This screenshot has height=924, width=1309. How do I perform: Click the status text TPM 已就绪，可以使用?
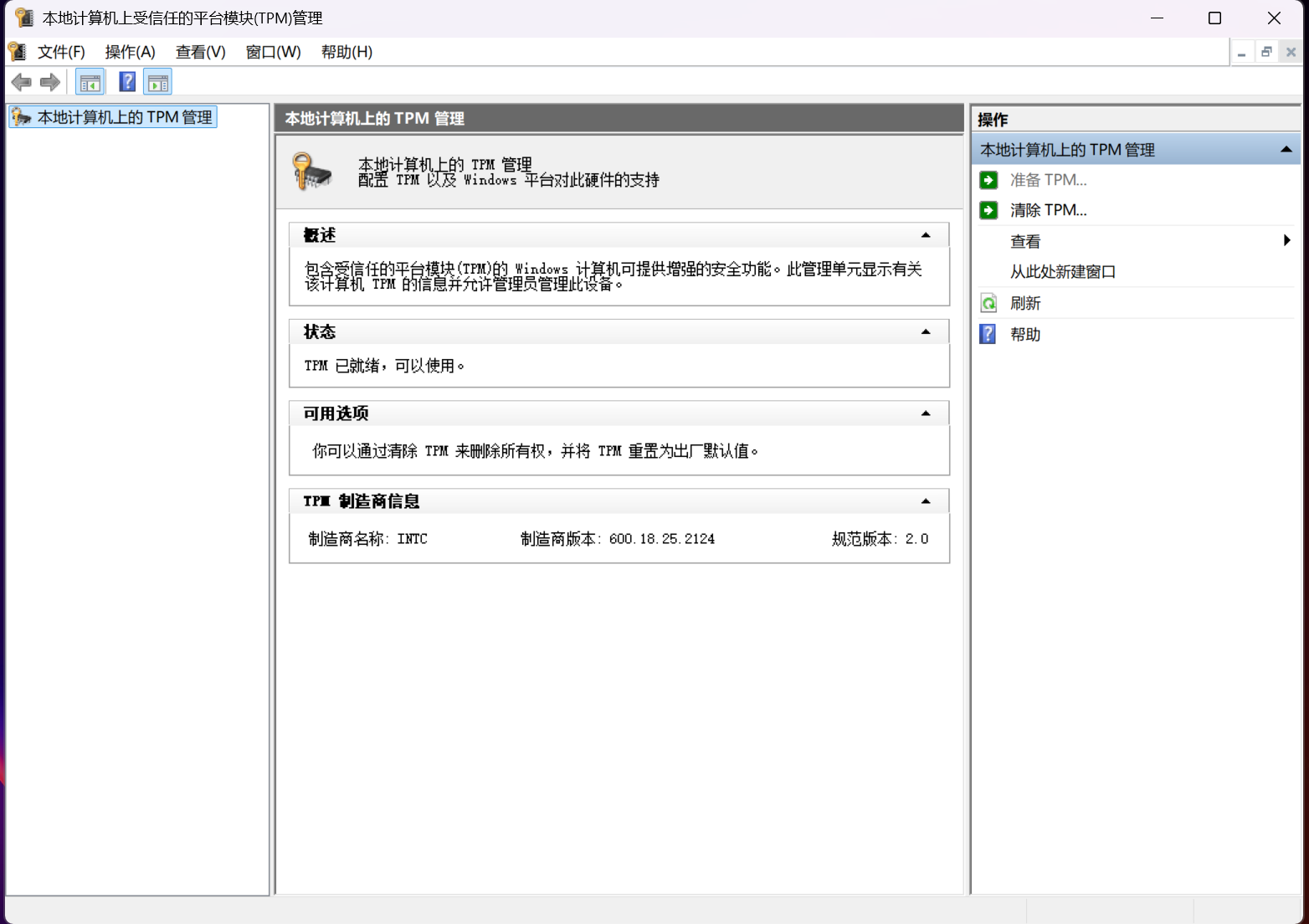(384, 366)
